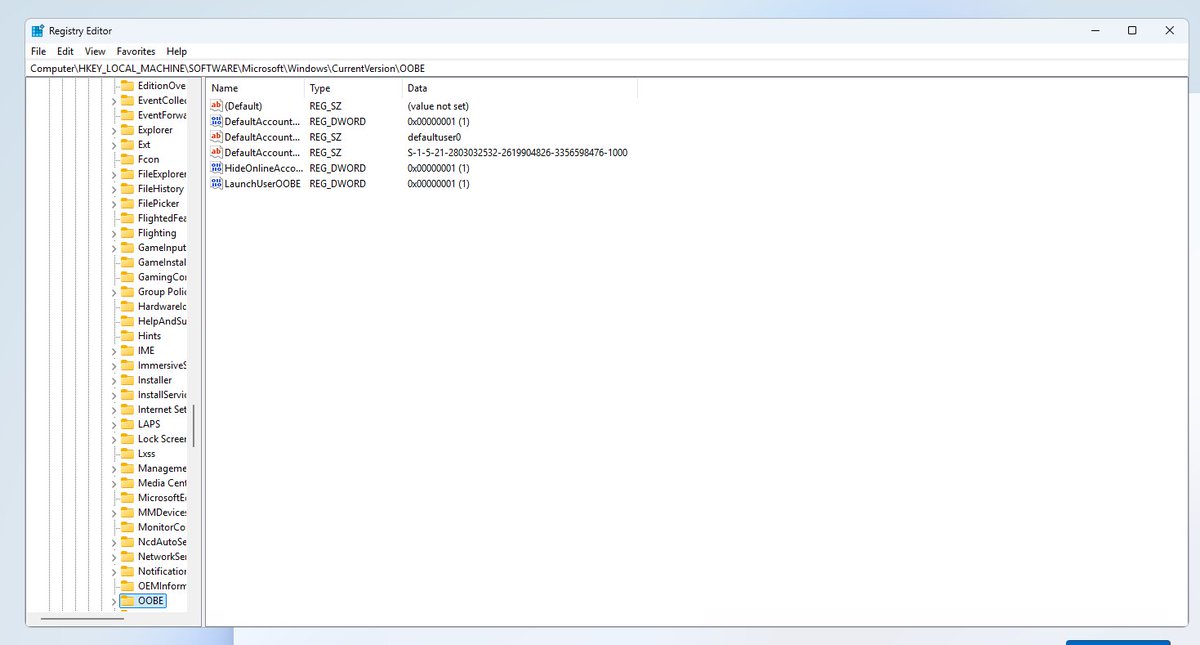Click the icon of the DefaultAccount REG_DWORD value
Screen dimensions: 1200x645
click(216, 121)
